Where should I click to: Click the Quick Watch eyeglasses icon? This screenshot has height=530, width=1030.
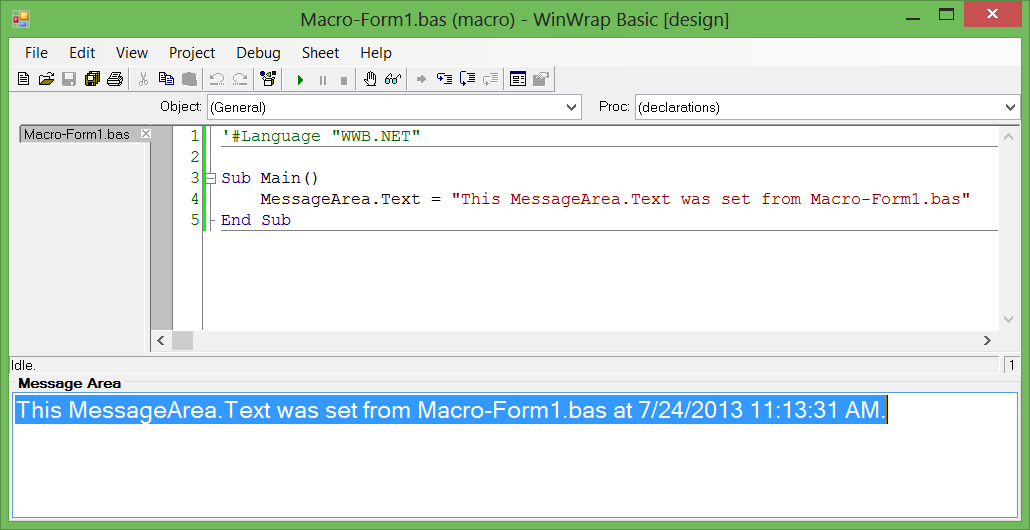pyautogui.click(x=393, y=80)
